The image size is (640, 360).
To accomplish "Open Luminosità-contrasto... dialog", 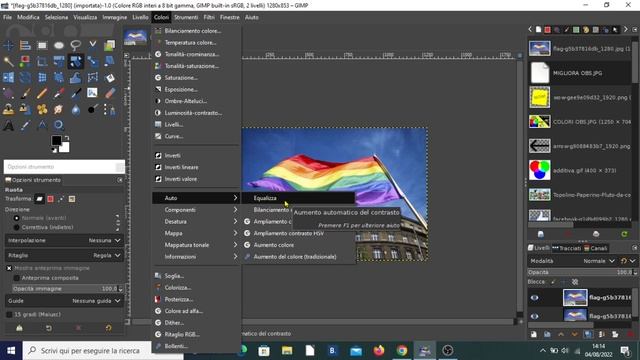I will coord(196,113).
